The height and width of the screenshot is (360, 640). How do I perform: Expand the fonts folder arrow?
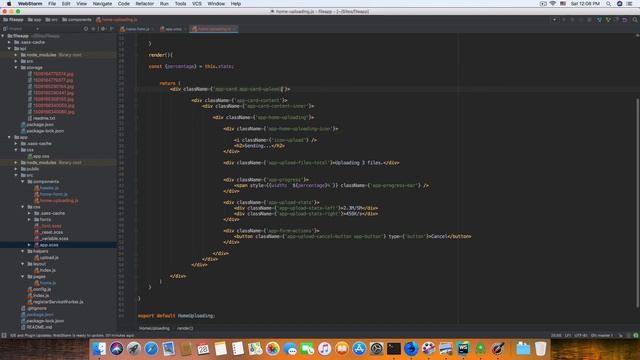click(x=29, y=219)
